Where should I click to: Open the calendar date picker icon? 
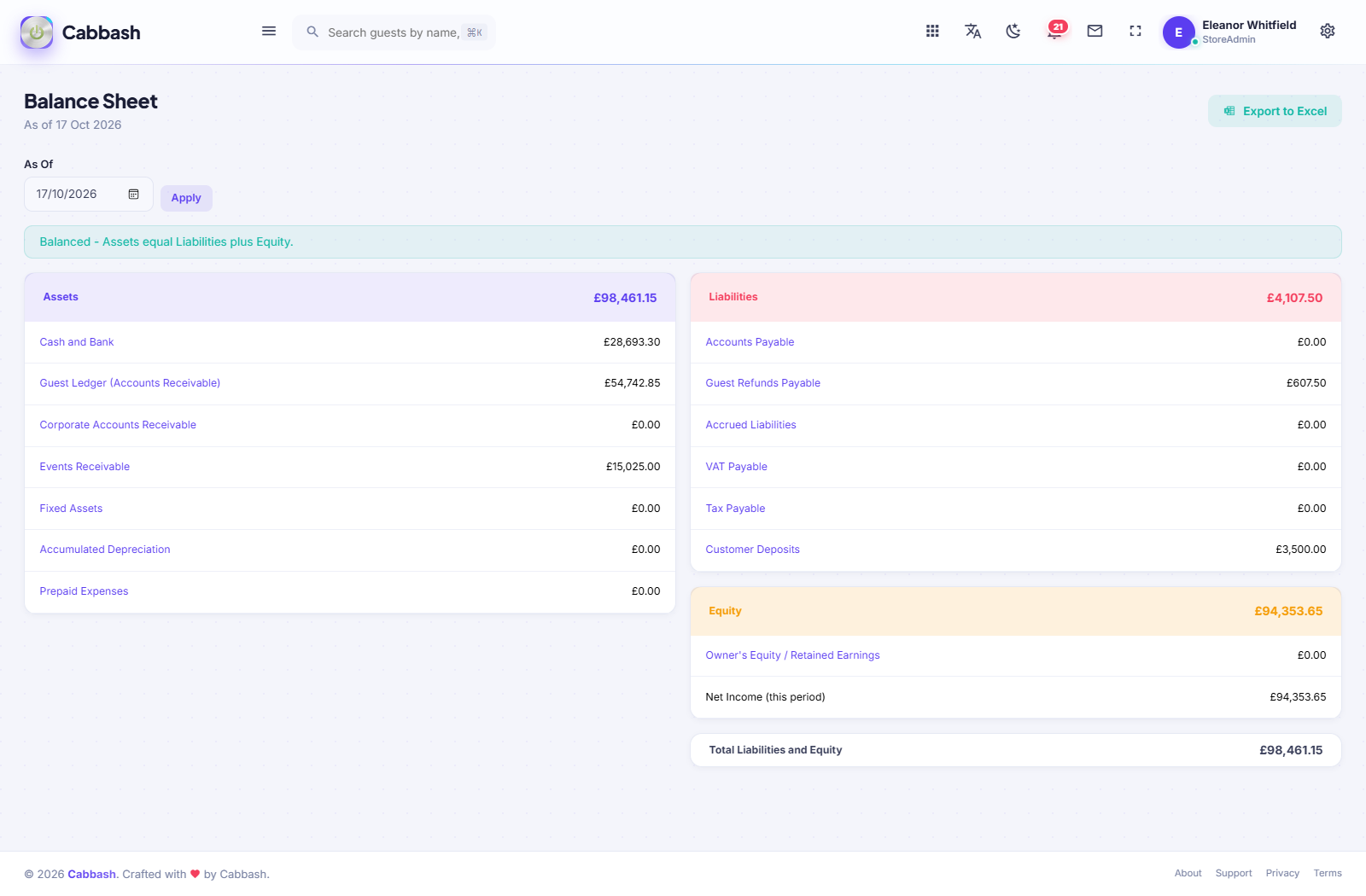134,195
